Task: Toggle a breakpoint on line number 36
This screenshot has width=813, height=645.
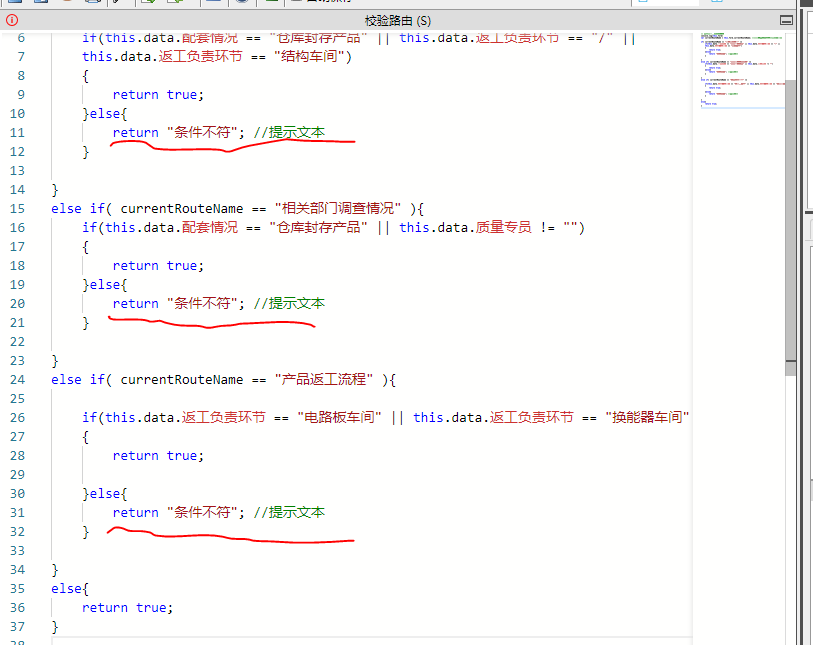Action: point(30,607)
